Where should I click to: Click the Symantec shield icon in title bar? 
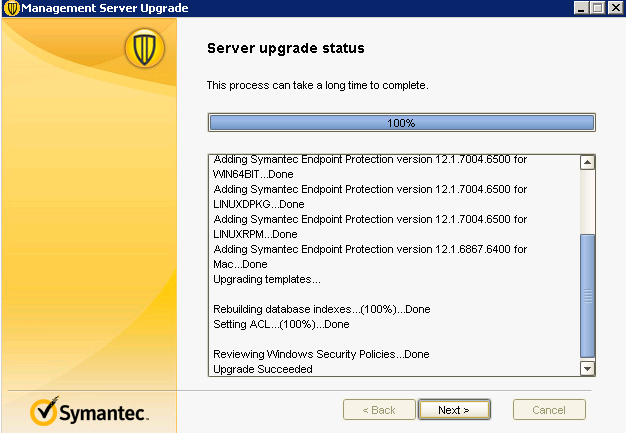pos(12,8)
